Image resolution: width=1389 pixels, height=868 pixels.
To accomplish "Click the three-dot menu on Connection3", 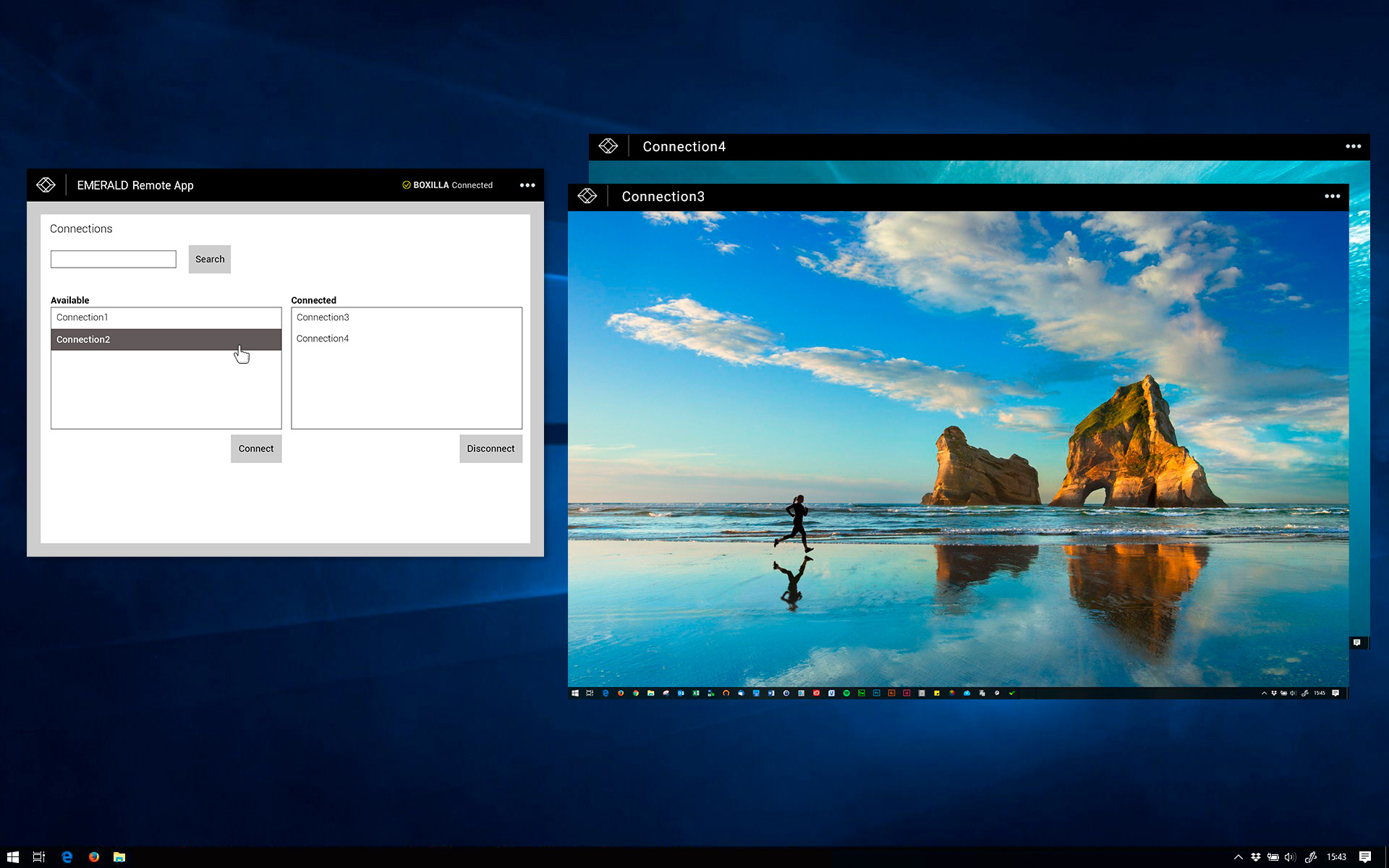I will pos(1332,196).
